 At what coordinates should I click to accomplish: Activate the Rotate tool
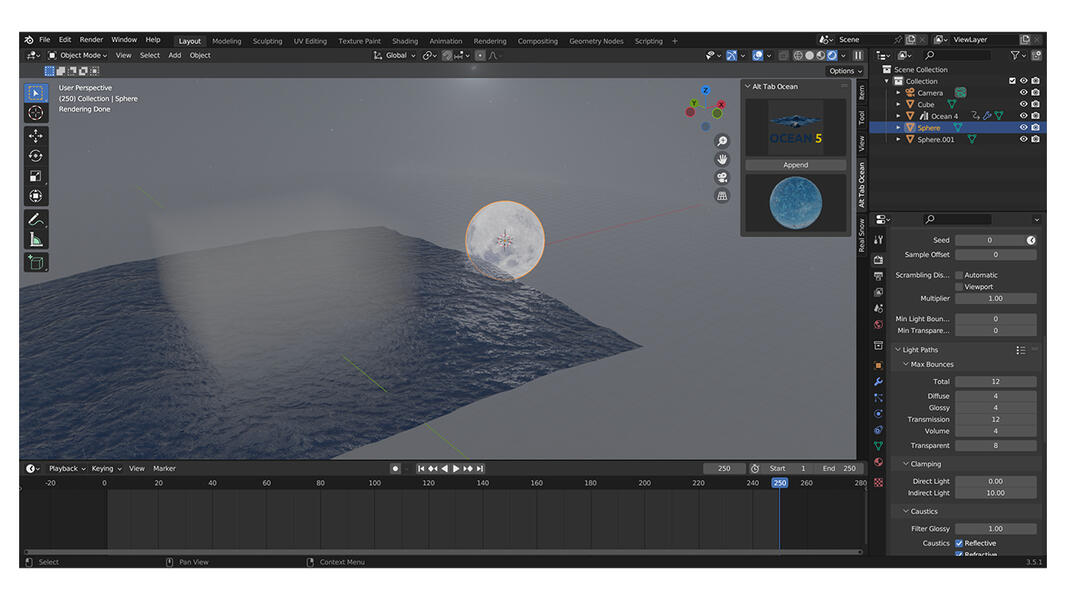pos(36,156)
